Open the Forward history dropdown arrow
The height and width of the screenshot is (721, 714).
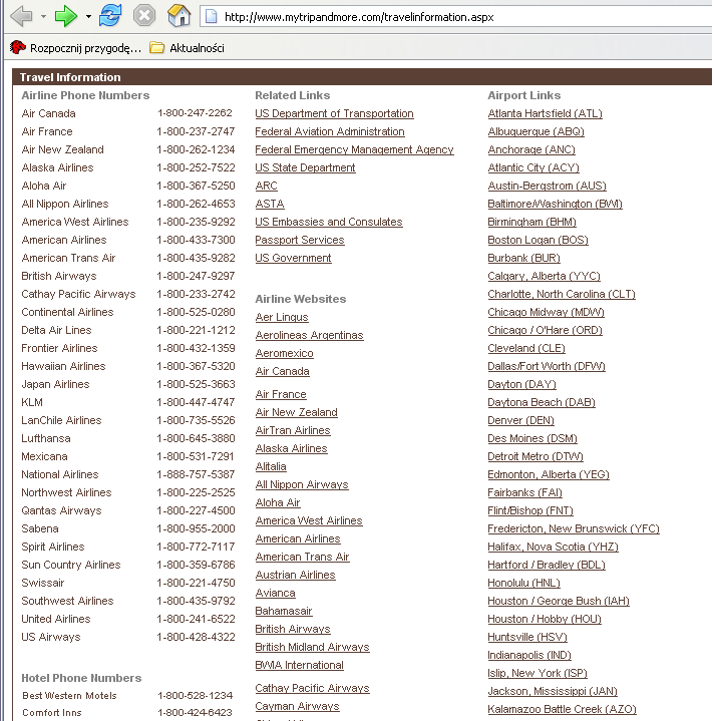click(88, 17)
